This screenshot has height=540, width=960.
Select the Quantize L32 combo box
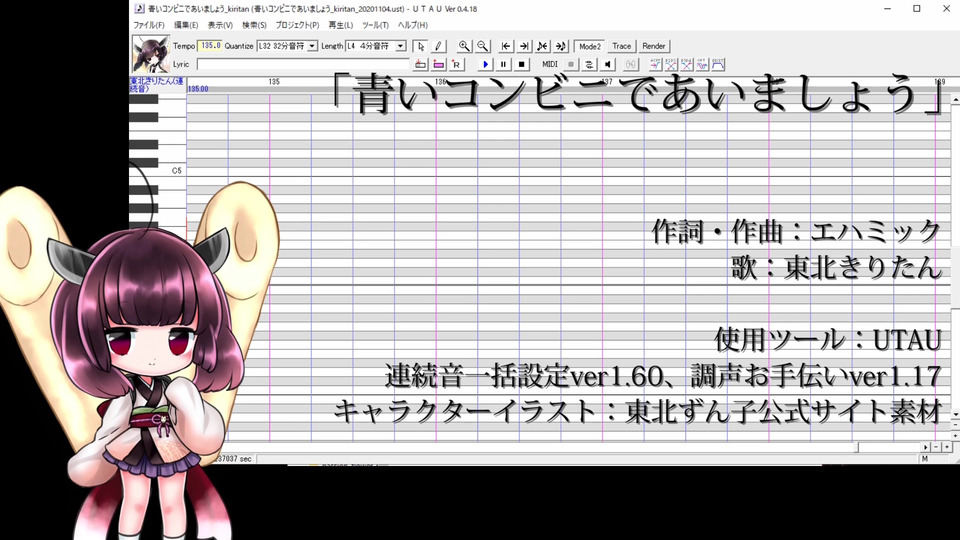coord(287,46)
